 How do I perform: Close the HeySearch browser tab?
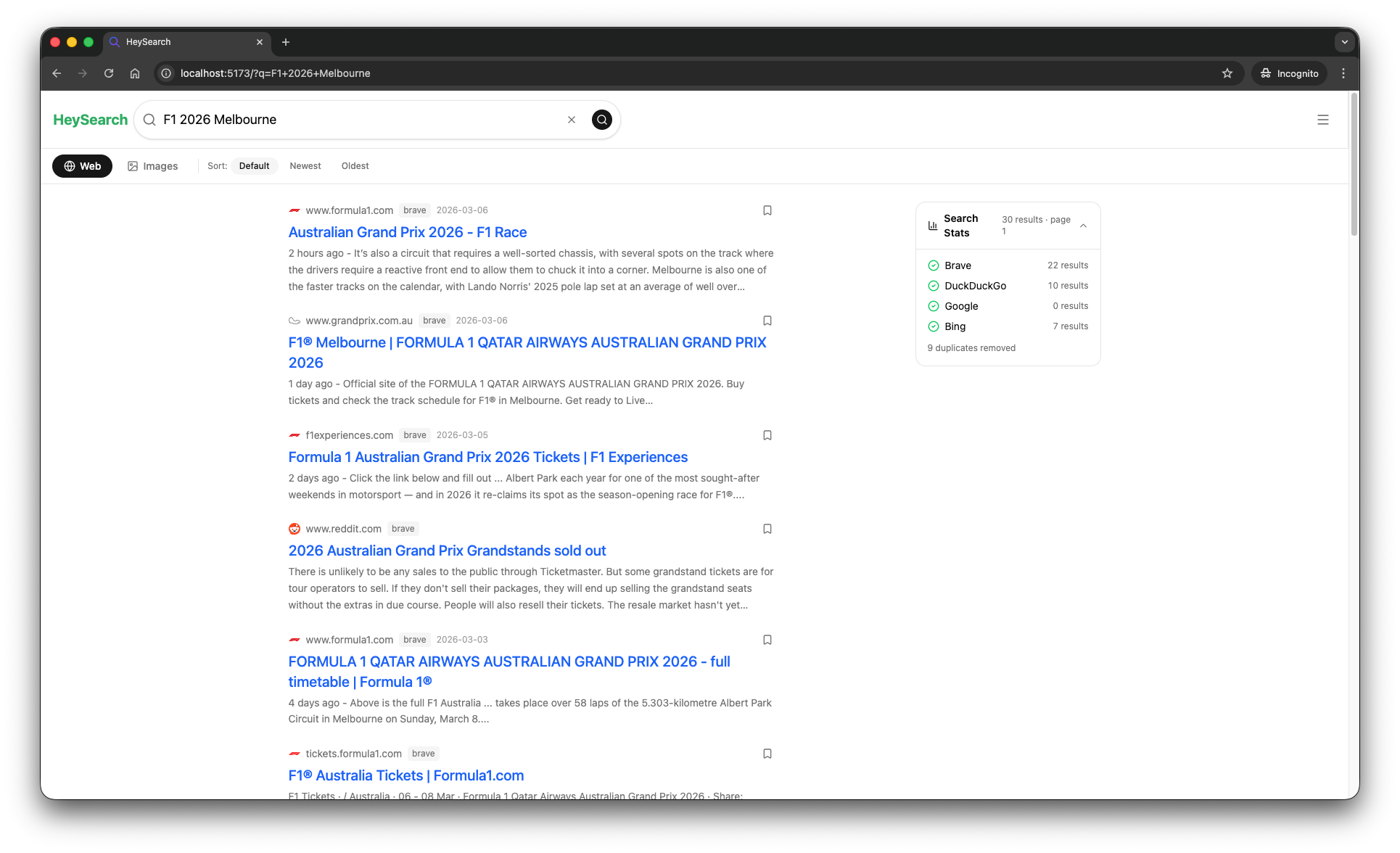coord(260,42)
